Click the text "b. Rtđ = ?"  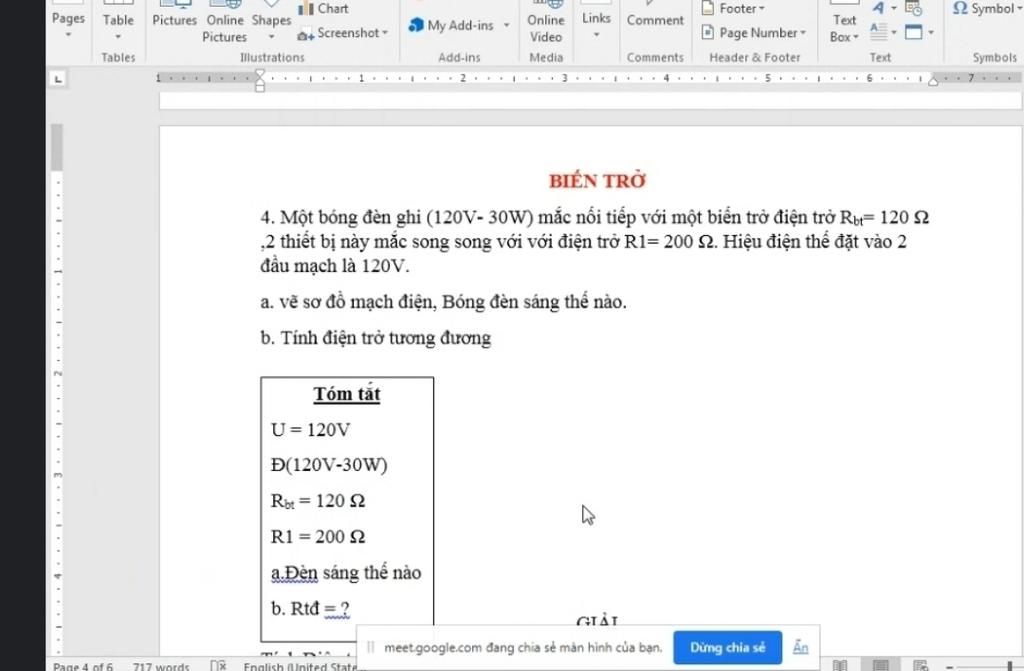310,608
